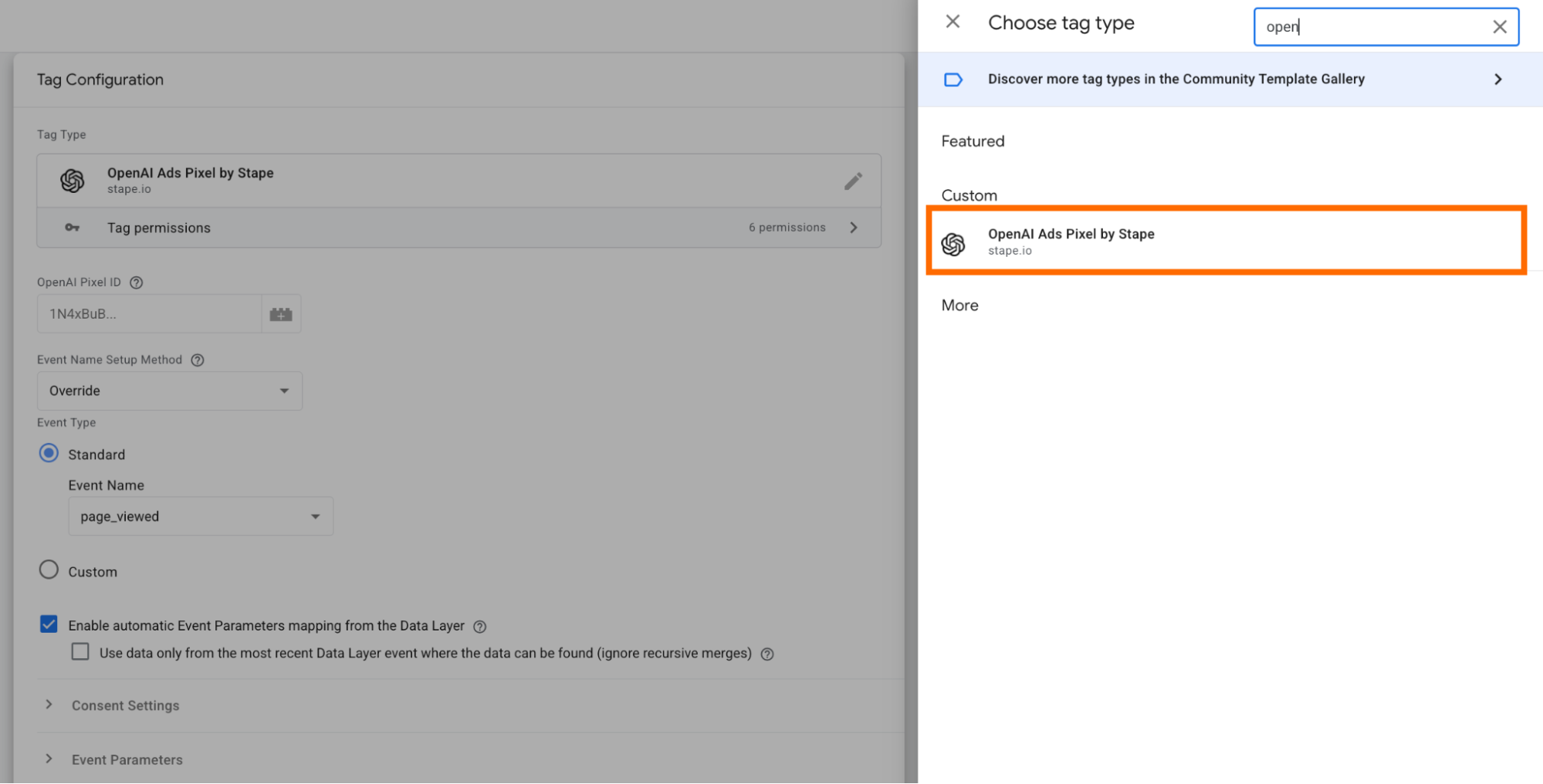Expand the 6 permissions arrow

[x=854, y=228]
